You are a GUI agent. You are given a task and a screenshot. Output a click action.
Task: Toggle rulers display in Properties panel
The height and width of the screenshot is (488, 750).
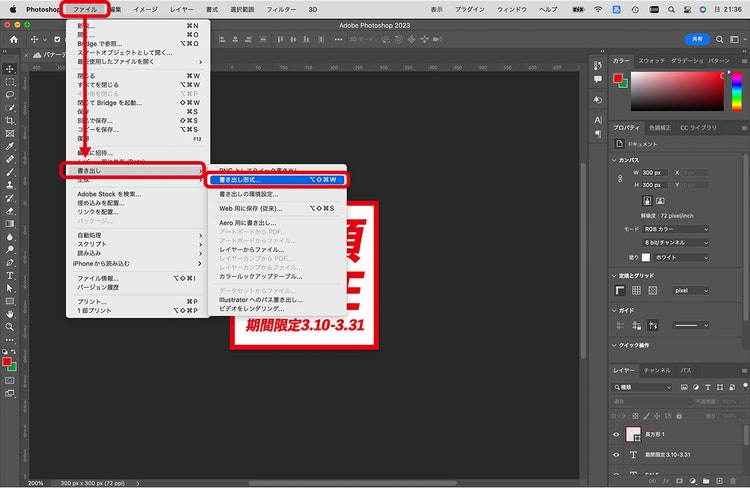620,290
